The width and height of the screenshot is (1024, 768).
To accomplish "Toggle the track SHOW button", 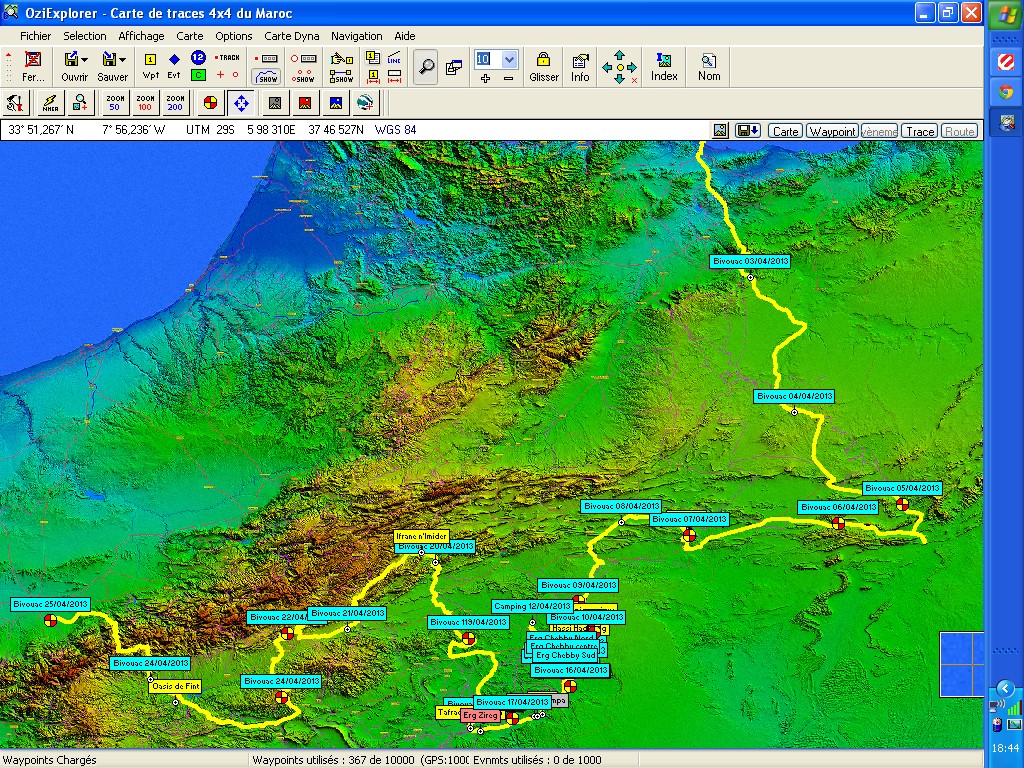I will coord(267,76).
